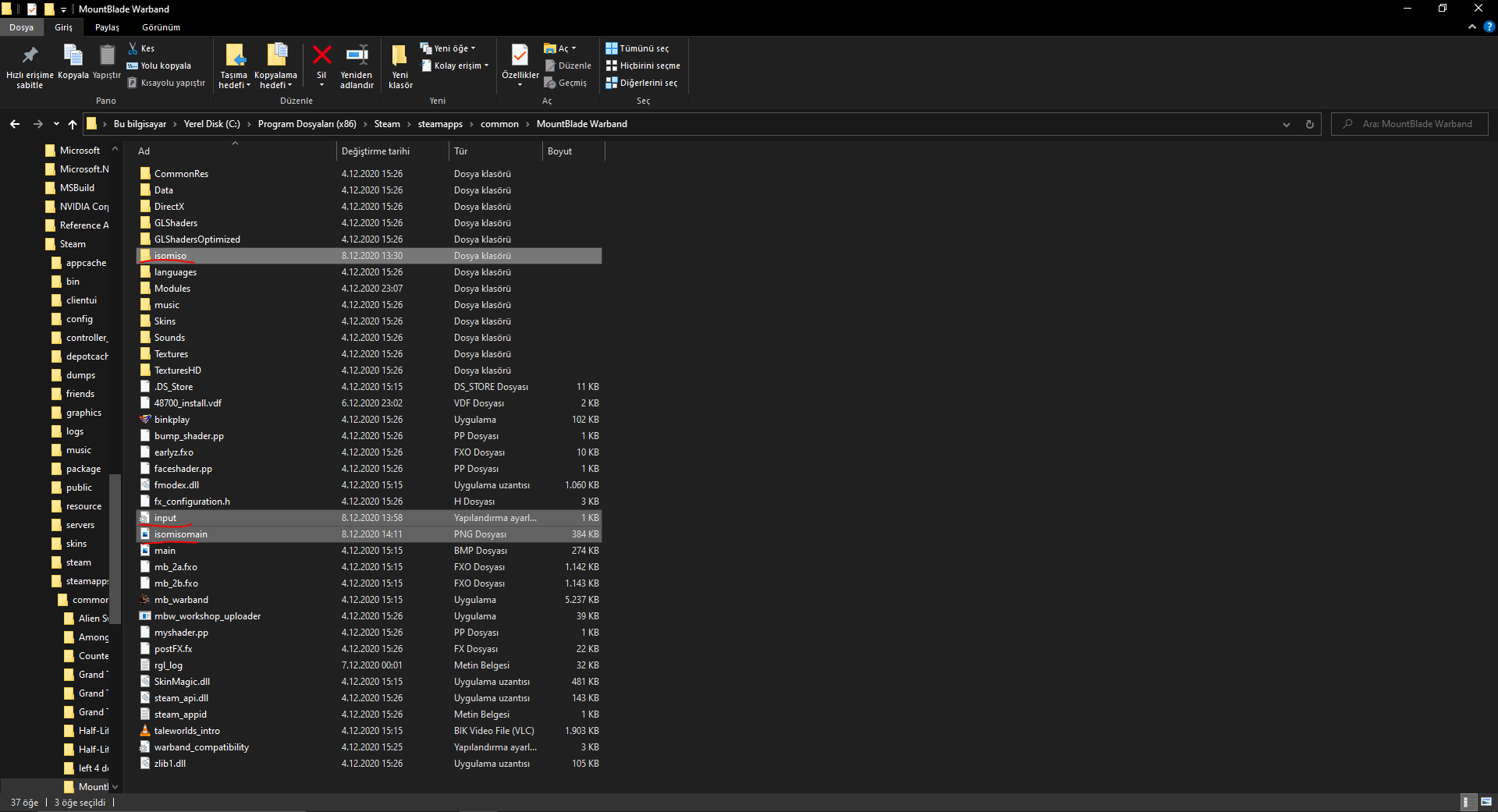Expand the address bar history dropdown
This screenshot has width=1498, height=812.
pyautogui.click(x=1287, y=124)
